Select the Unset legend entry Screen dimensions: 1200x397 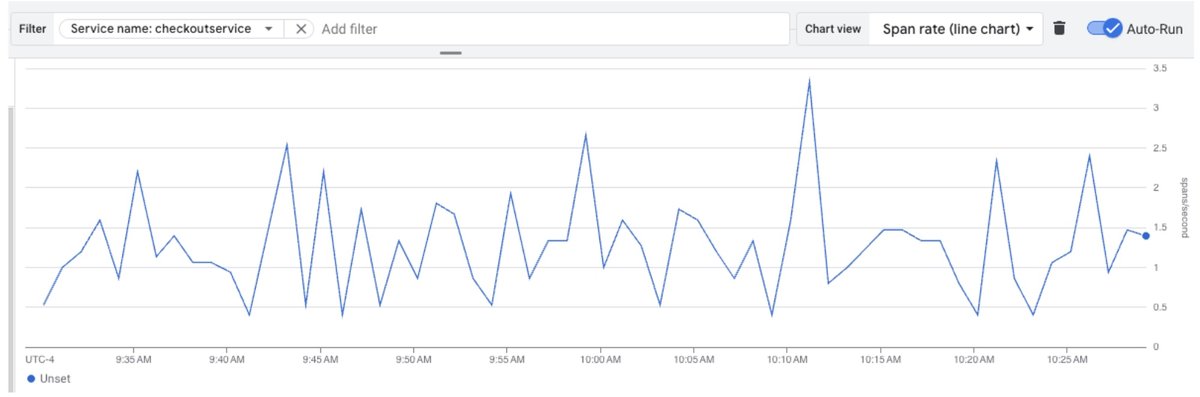coord(49,379)
